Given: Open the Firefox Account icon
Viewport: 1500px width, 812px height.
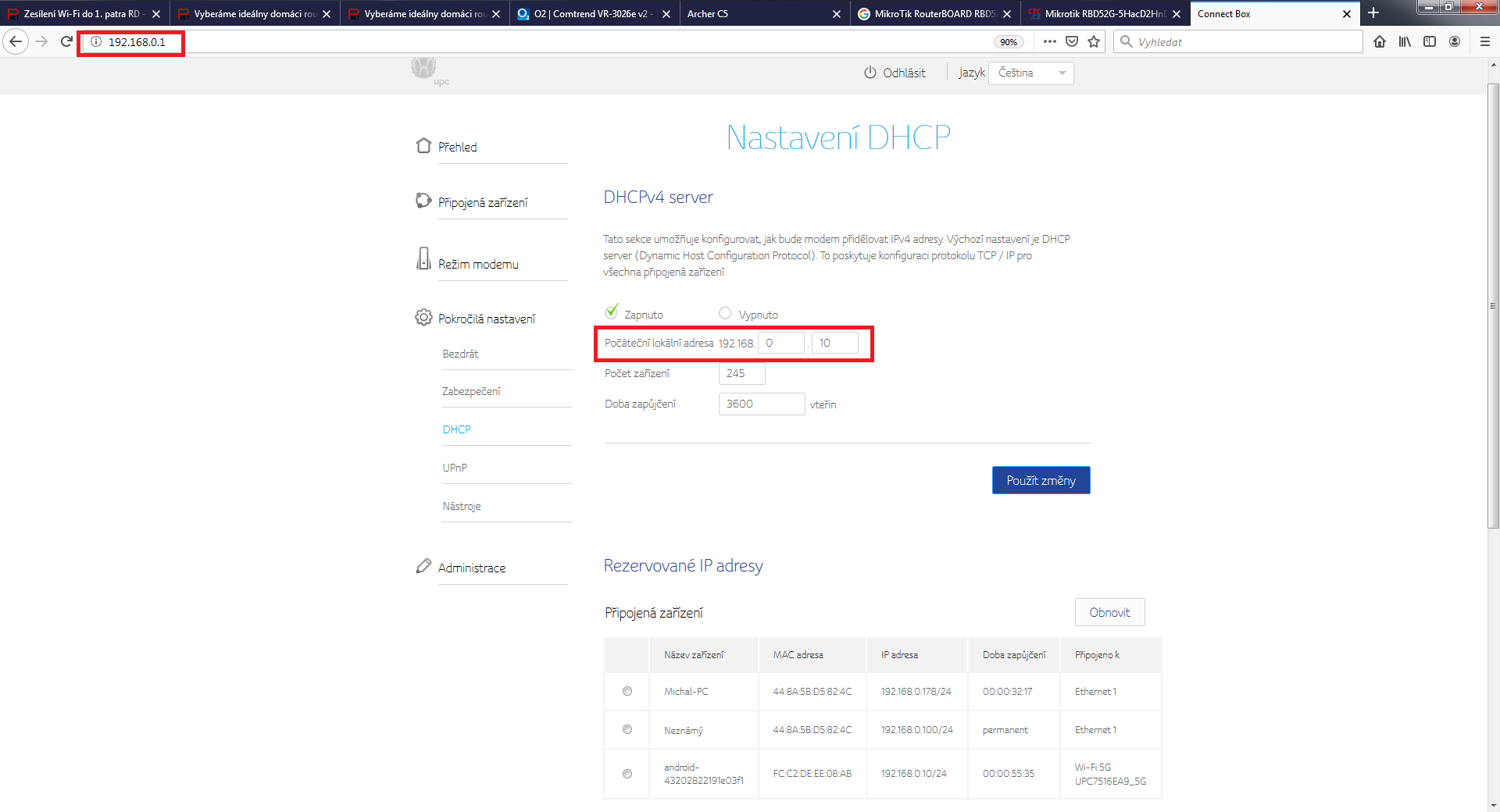Looking at the screenshot, I should (x=1455, y=41).
